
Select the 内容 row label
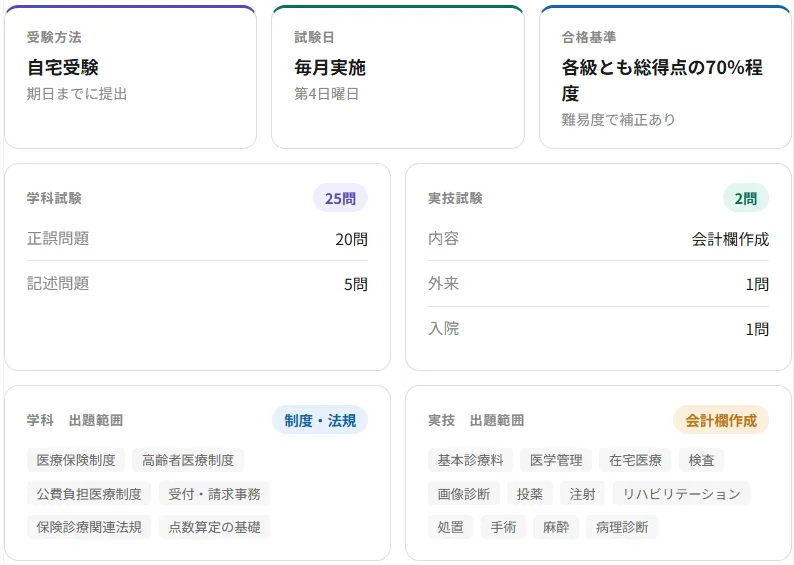(x=444, y=238)
